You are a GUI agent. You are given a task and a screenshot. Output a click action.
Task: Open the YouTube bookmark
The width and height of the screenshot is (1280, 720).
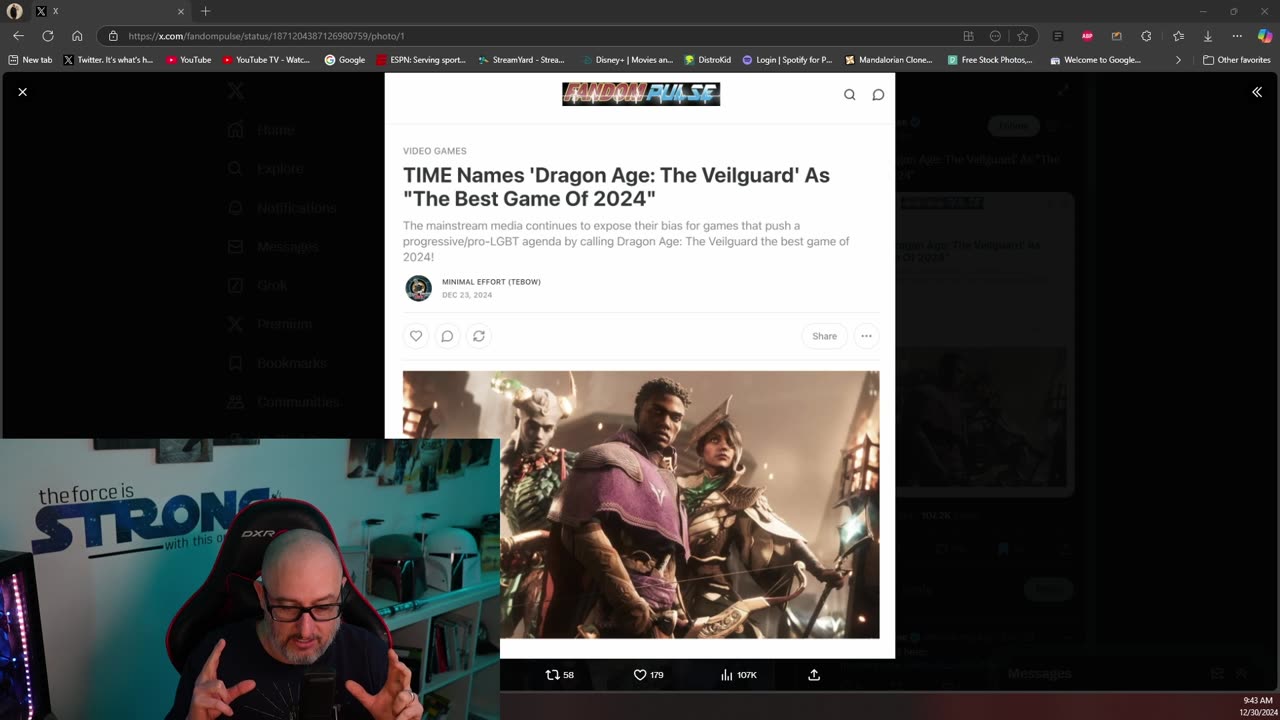(x=188, y=60)
